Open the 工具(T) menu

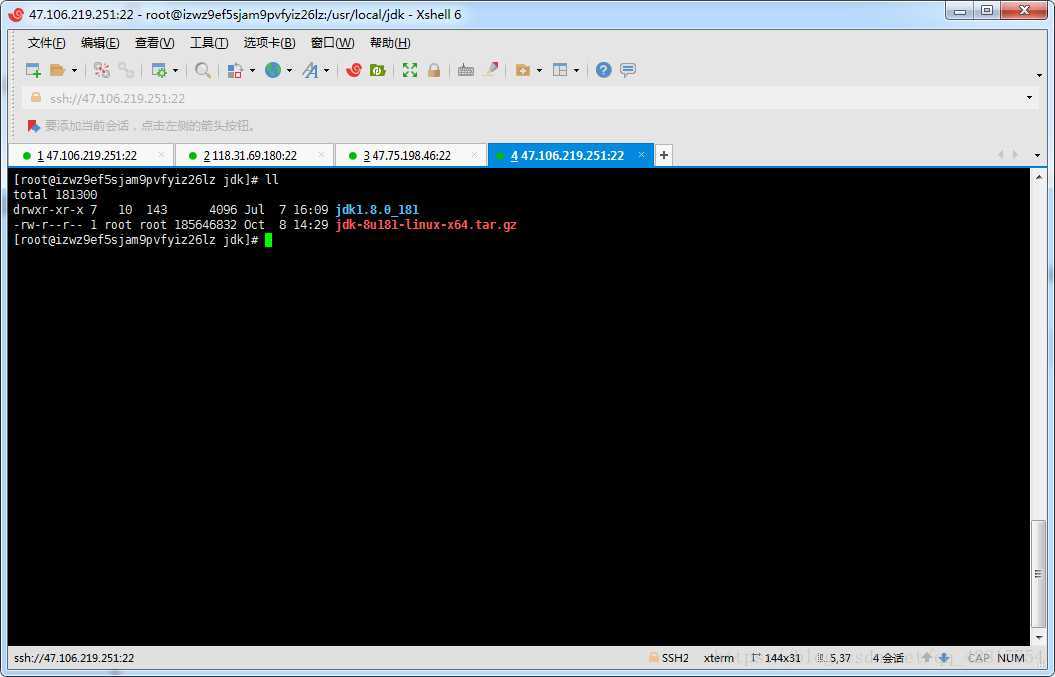click(x=208, y=43)
